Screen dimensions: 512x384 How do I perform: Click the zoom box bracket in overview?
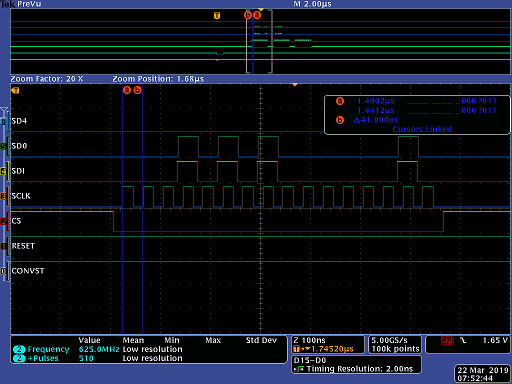click(x=259, y=41)
